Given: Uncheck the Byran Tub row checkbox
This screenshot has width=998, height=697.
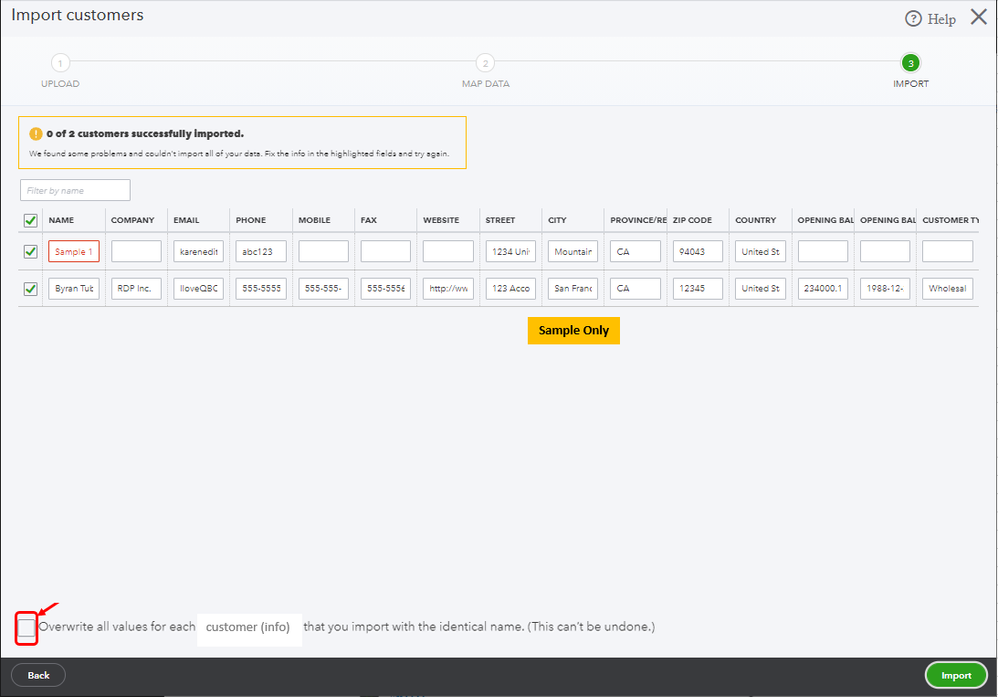Looking at the screenshot, I should click(31, 288).
